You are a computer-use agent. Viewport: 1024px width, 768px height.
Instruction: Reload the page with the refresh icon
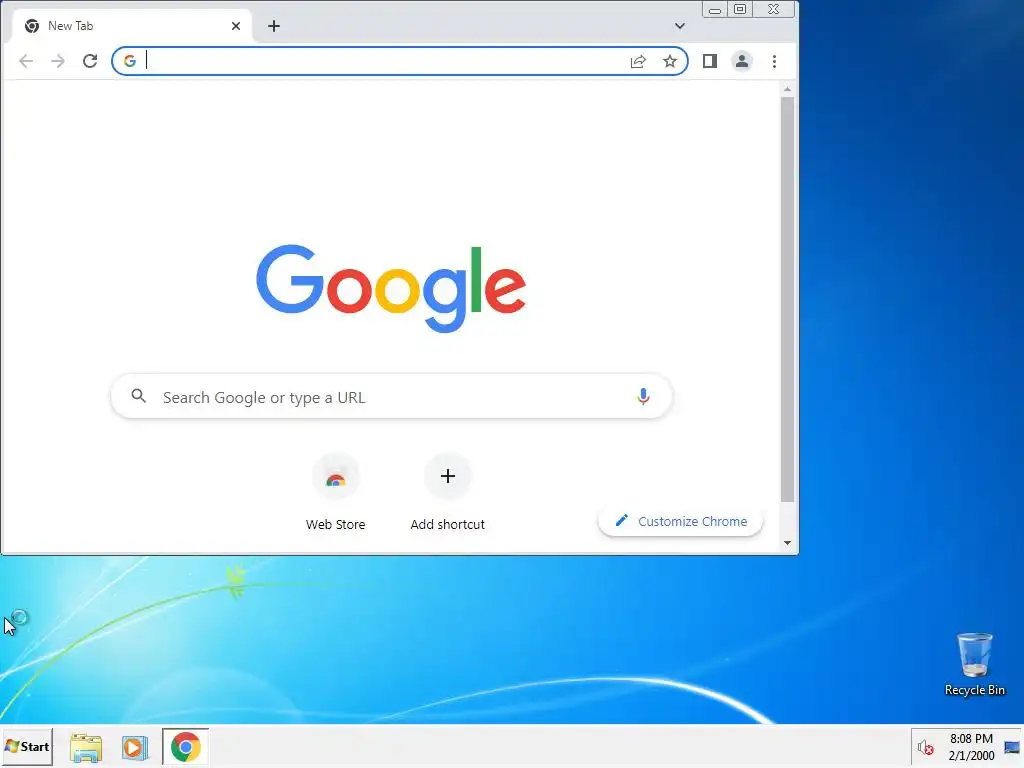[x=90, y=61]
